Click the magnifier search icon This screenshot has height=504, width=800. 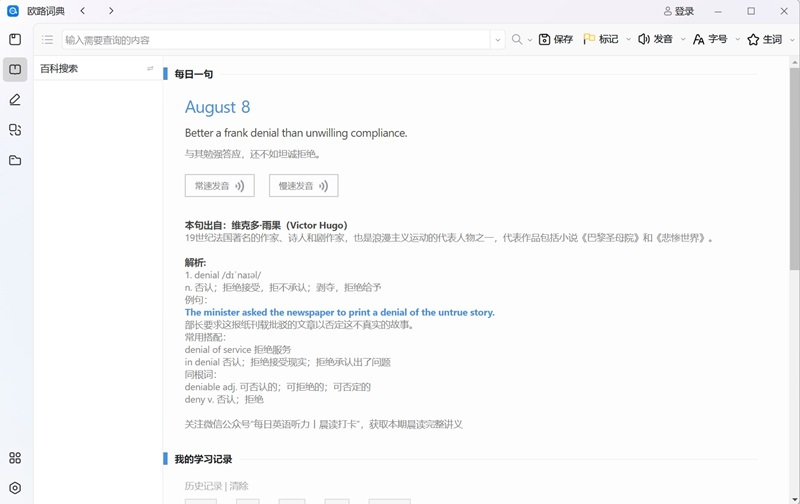coord(517,40)
